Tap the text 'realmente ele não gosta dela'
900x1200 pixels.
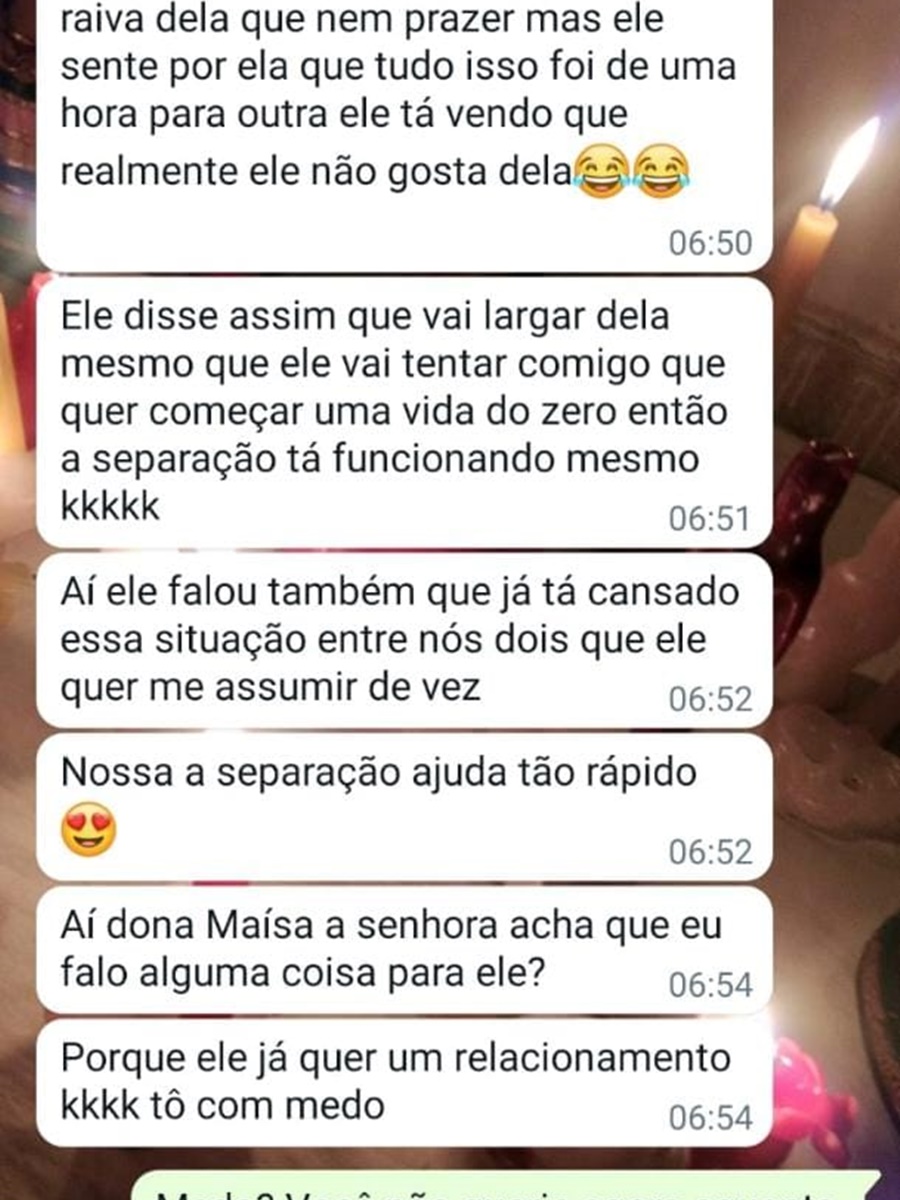point(316,170)
